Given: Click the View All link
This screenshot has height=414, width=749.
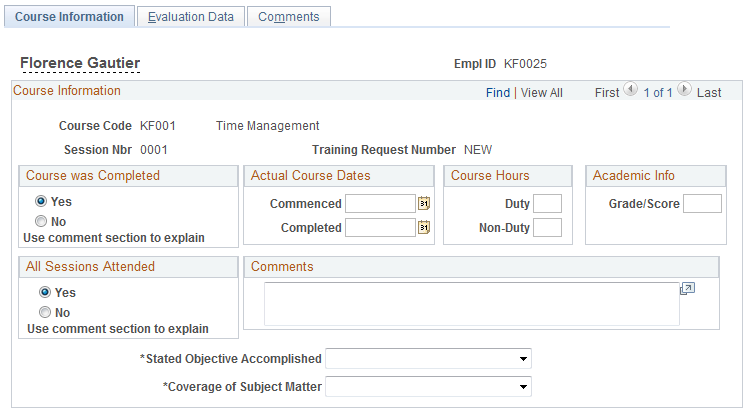Looking at the screenshot, I should pos(541,93).
